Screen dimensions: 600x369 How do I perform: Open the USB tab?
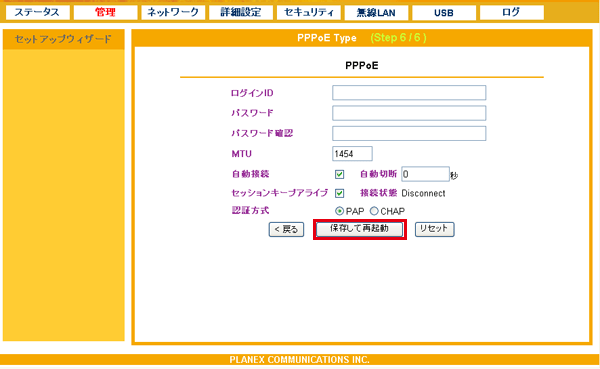pos(444,13)
